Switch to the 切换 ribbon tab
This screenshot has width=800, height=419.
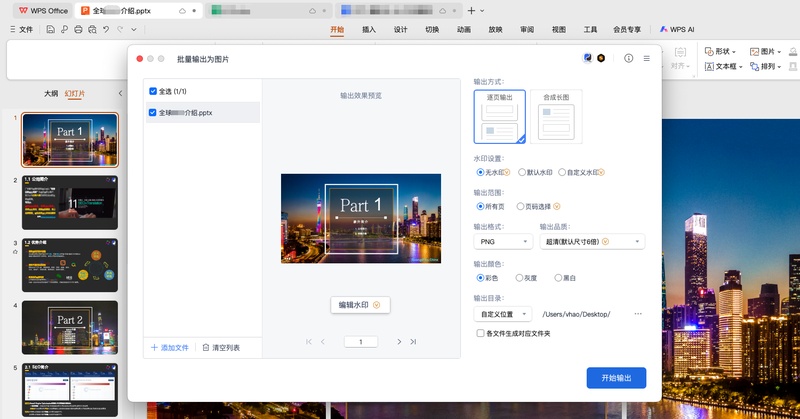tap(432, 30)
